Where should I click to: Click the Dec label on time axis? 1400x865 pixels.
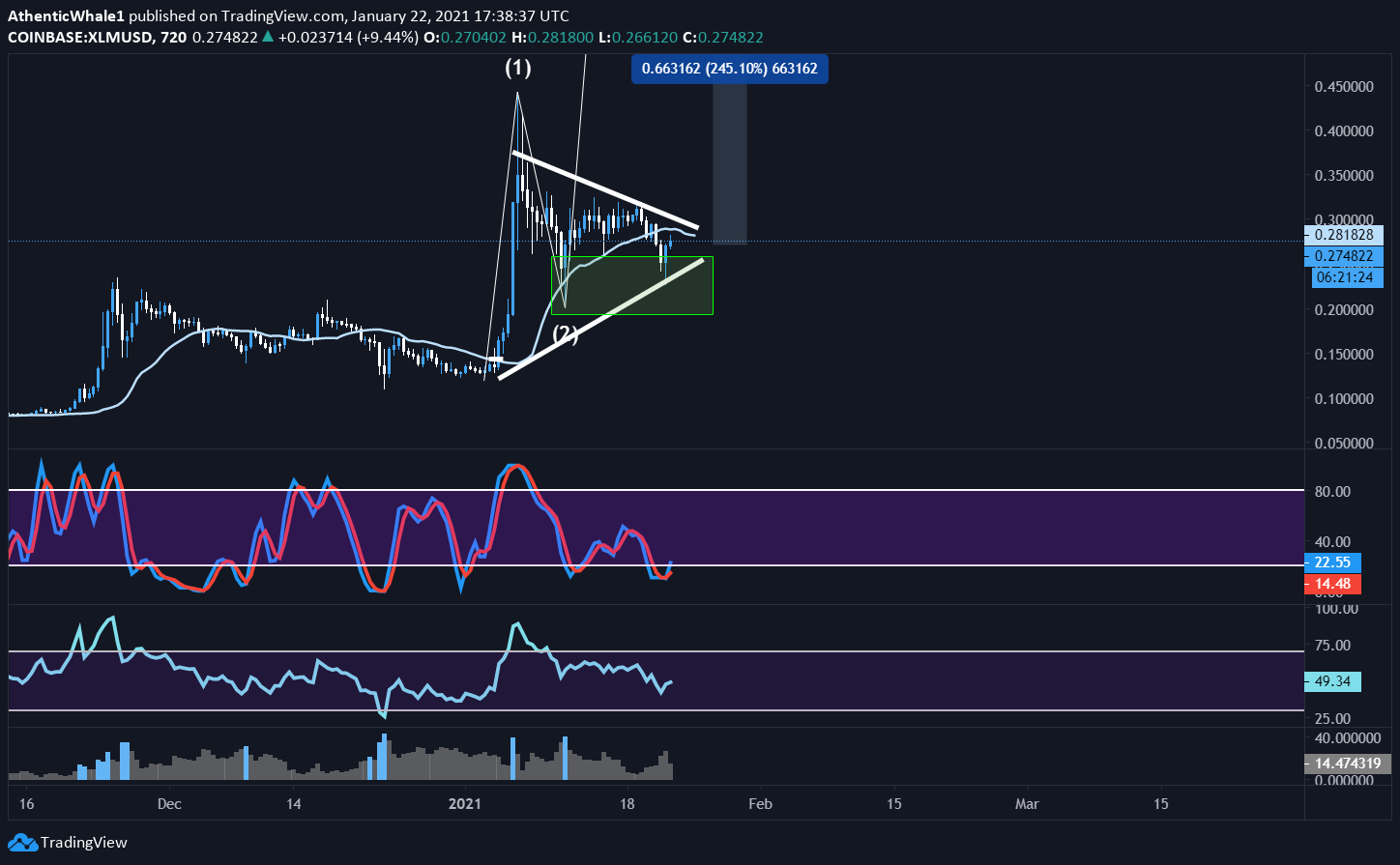[x=169, y=803]
